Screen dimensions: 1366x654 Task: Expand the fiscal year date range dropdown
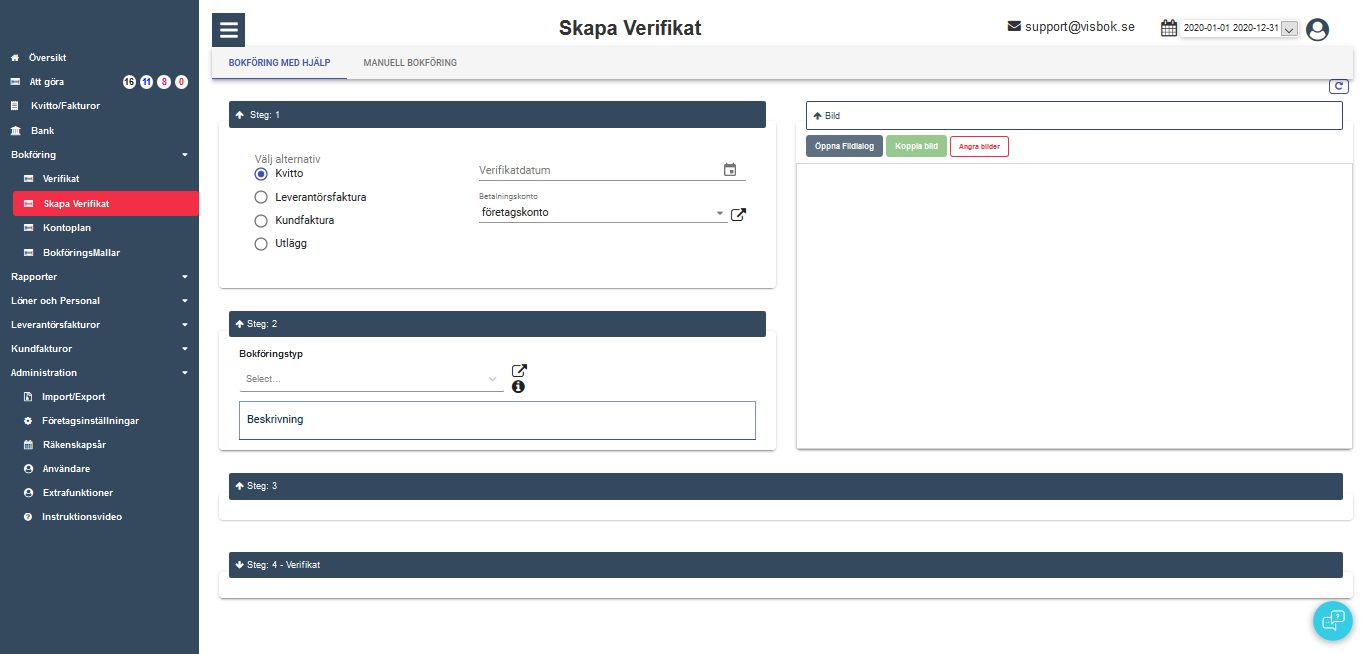click(x=1289, y=30)
